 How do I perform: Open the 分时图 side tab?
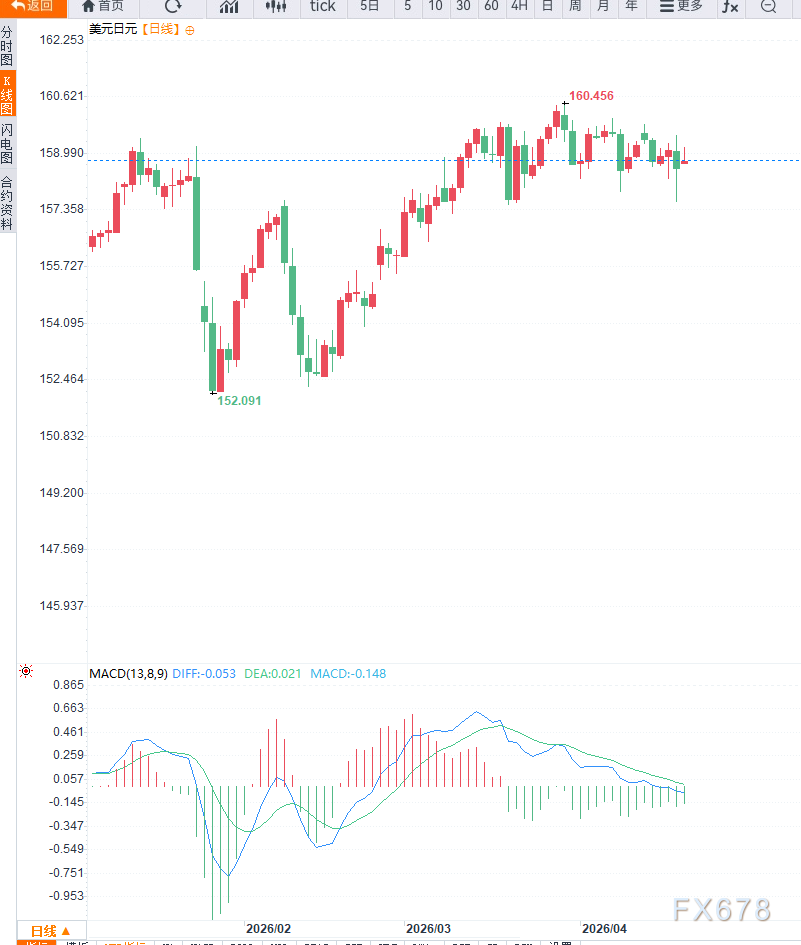(7, 46)
